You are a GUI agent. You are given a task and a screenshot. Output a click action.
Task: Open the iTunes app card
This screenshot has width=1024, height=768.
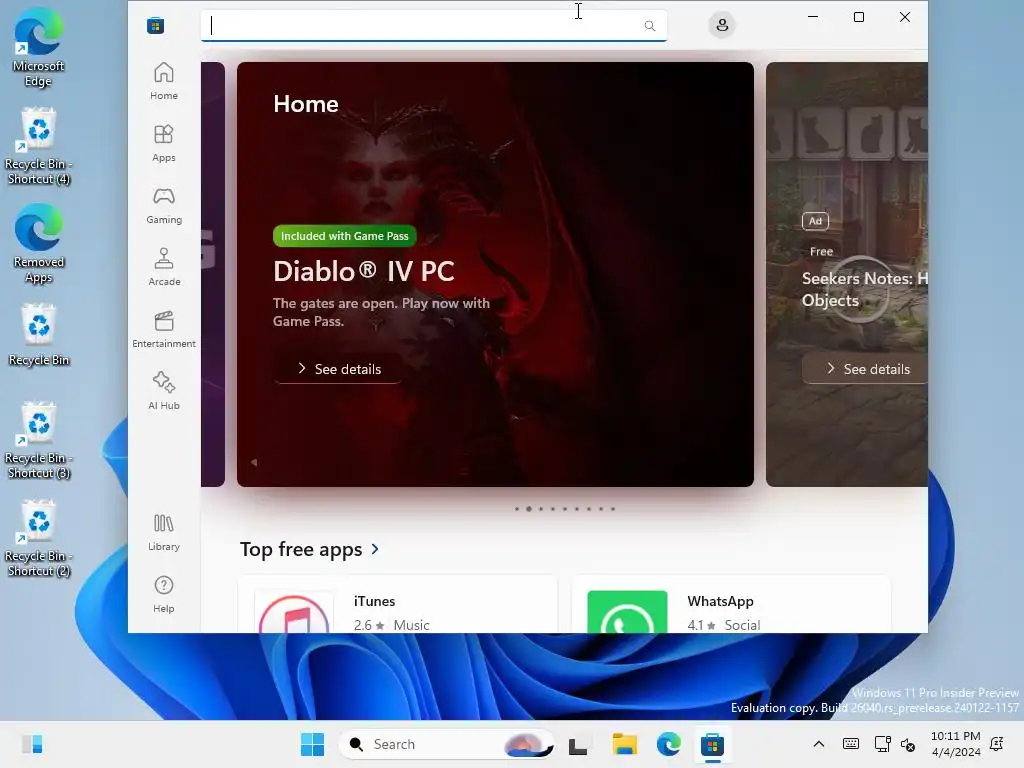pos(398,605)
